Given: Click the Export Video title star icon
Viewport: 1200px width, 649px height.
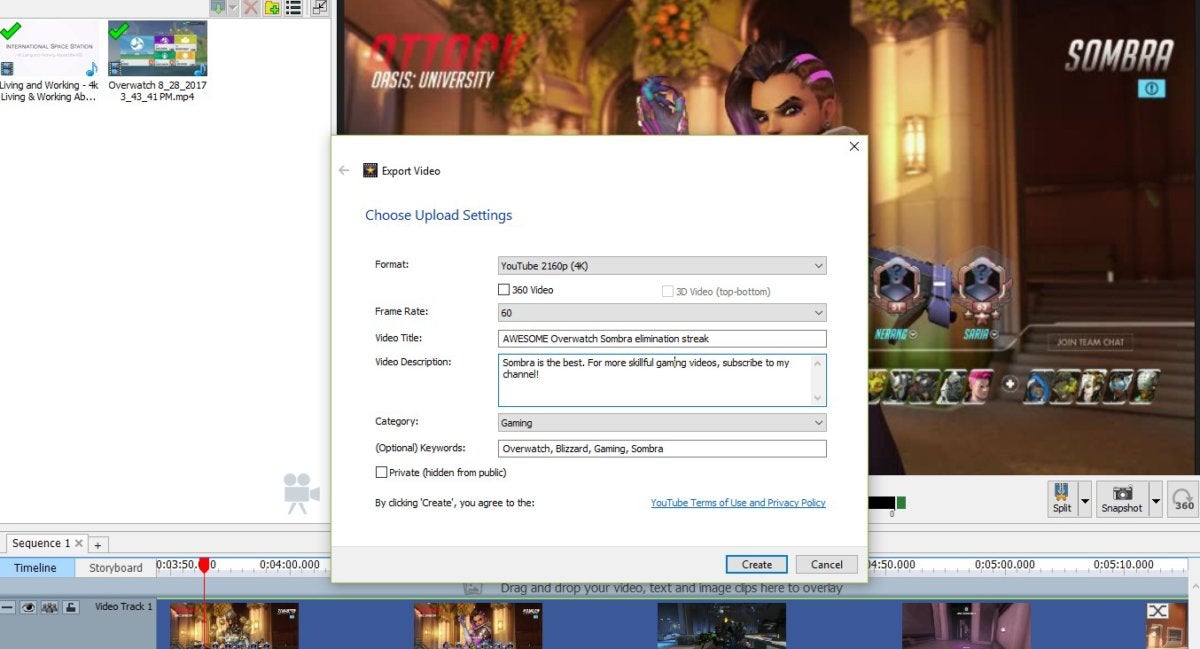Looking at the screenshot, I should pos(370,170).
